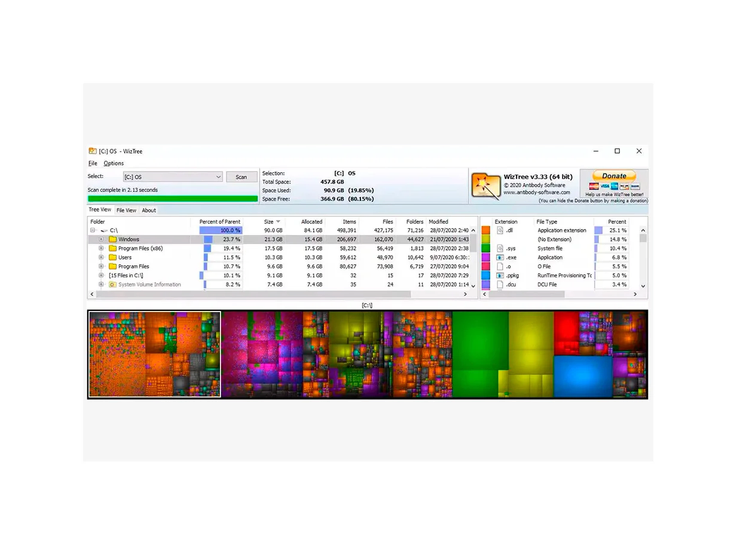Click the .dll file type icon
The height and width of the screenshot is (547, 740).
pos(500,230)
